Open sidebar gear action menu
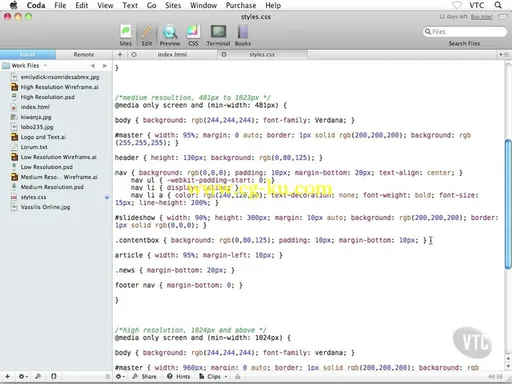 (x=23, y=376)
